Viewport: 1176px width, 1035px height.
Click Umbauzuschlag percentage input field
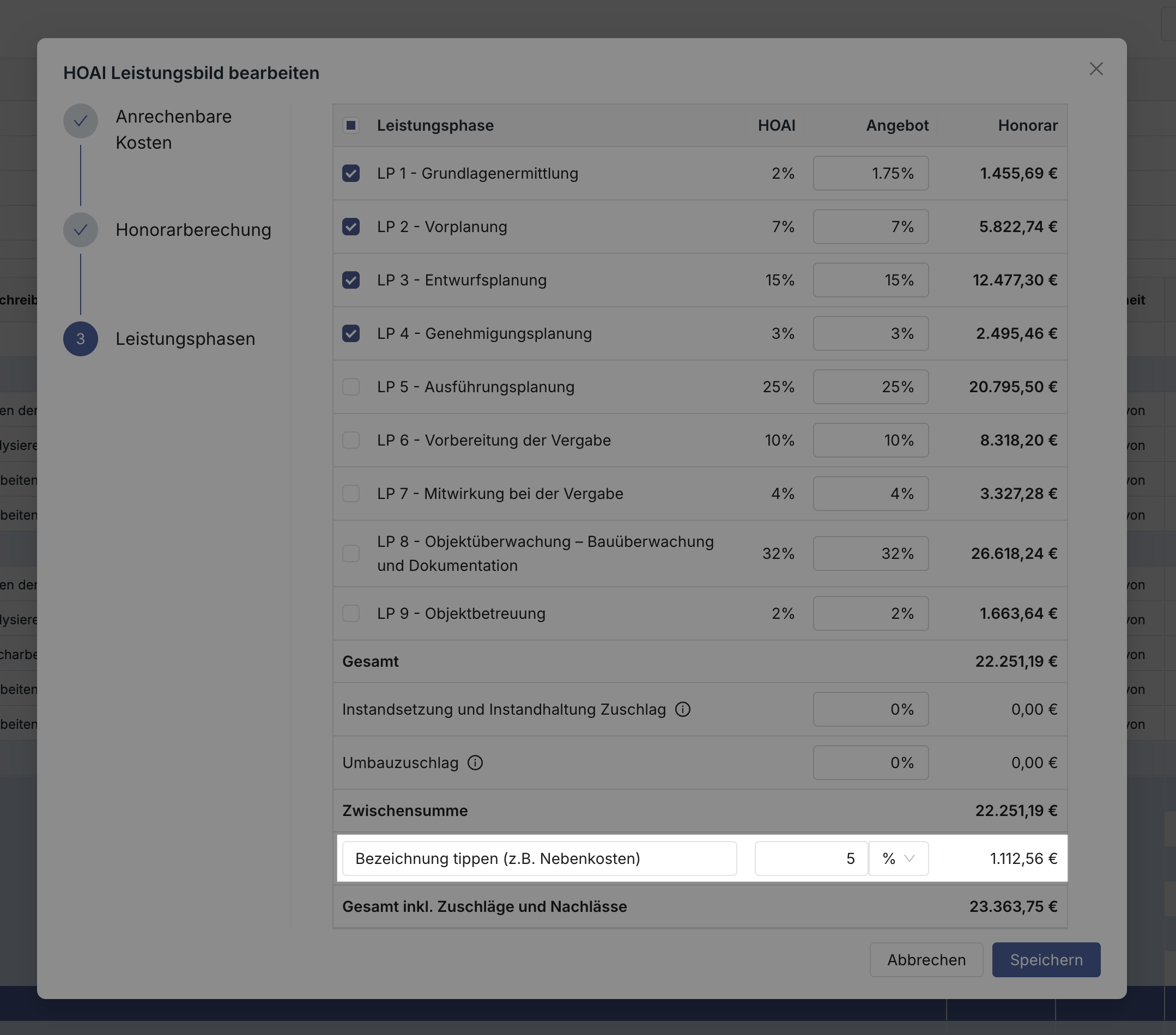870,763
